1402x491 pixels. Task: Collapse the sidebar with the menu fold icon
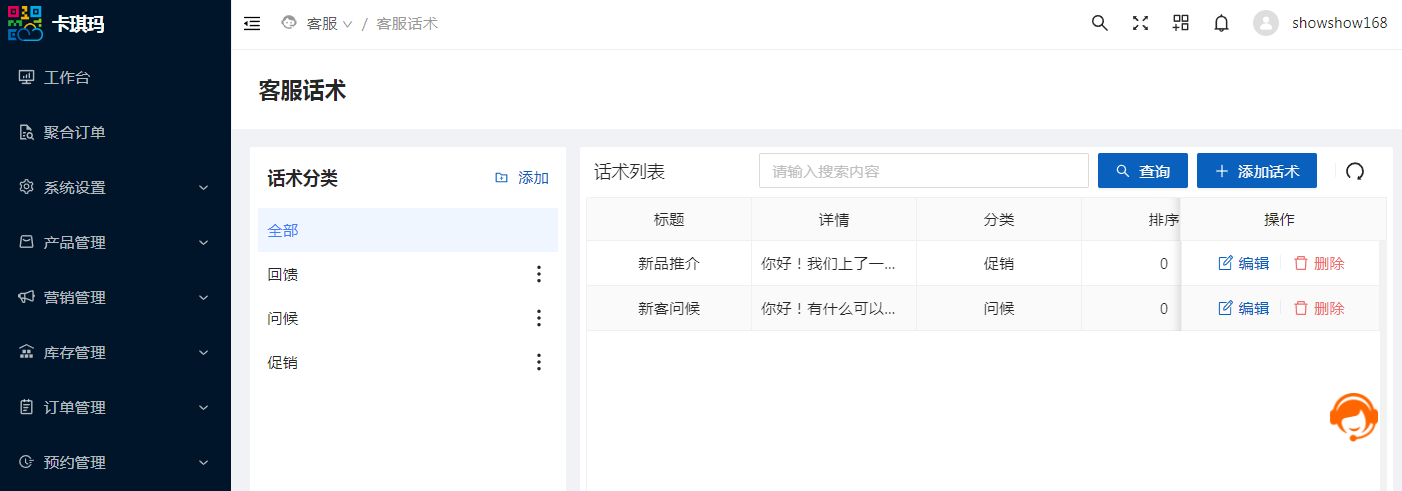[252, 24]
